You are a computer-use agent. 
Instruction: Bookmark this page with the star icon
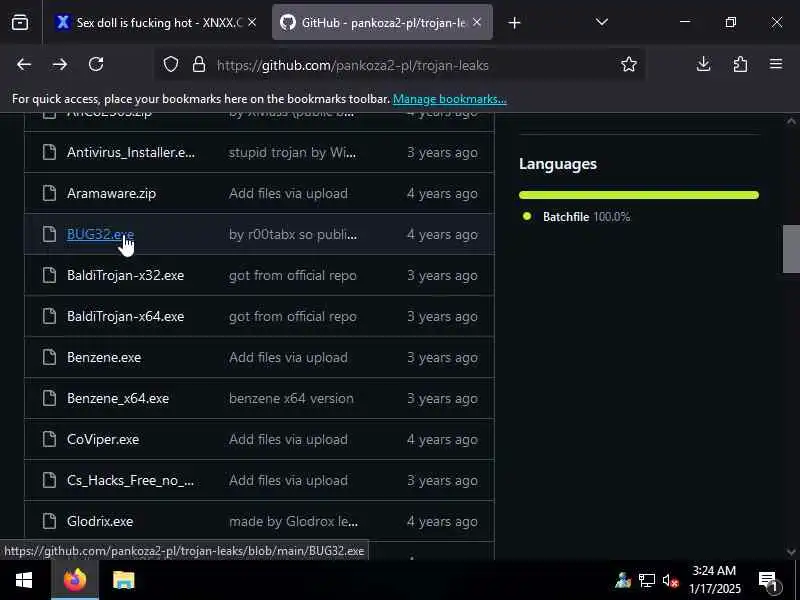coord(629,64)
